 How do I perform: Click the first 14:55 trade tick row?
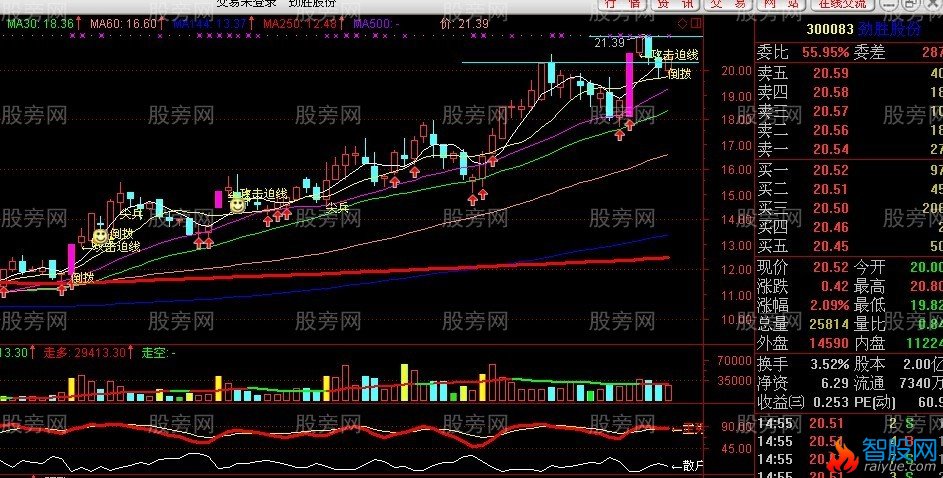pos(849,423)
